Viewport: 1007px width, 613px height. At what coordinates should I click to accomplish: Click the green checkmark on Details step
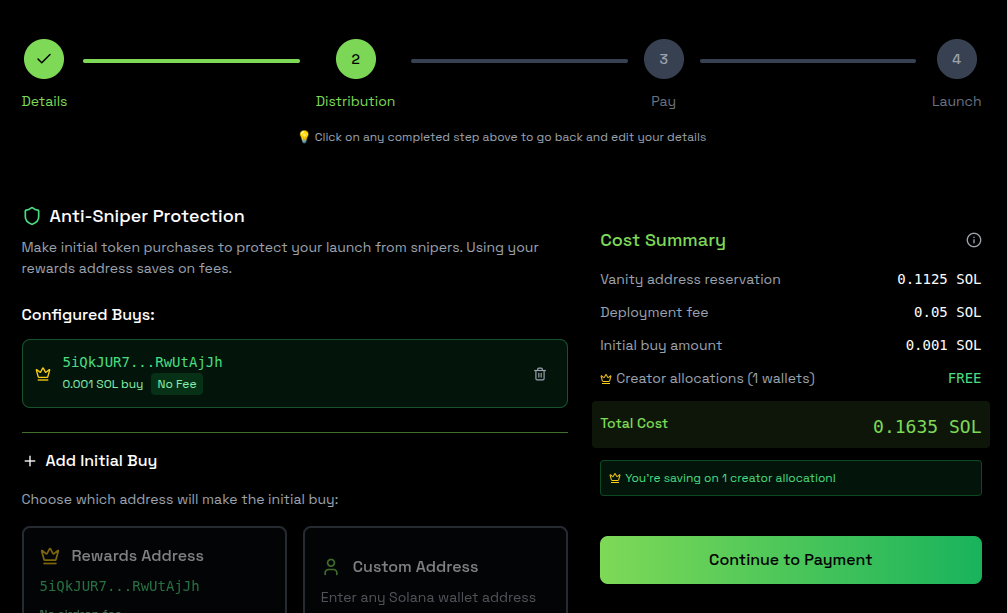[x=43, y=58]
